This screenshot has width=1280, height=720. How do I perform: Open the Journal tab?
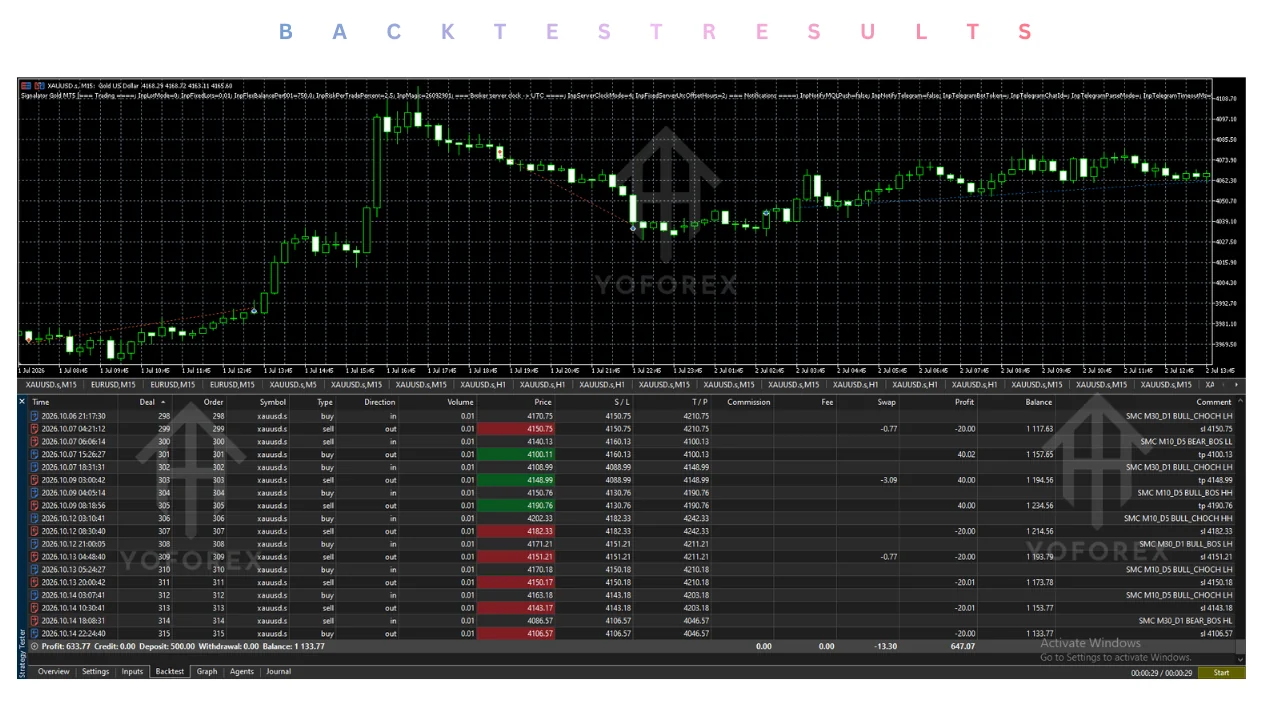pyautogui.click(x=278, y=672)
